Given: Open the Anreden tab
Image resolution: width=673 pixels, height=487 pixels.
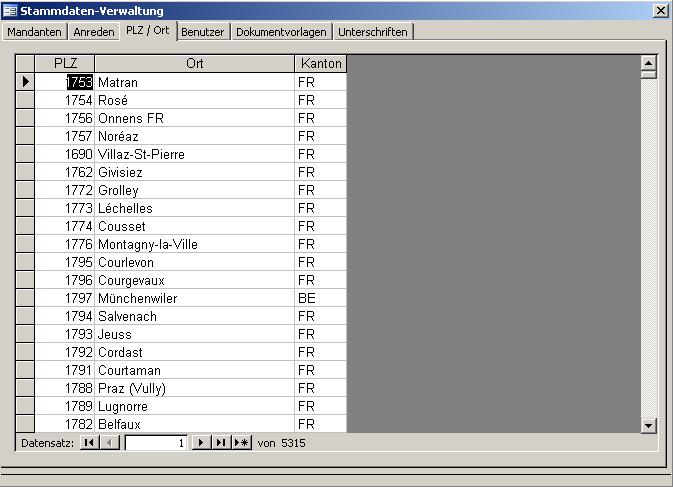Looking at the screenshot, I should pos(94,31).
